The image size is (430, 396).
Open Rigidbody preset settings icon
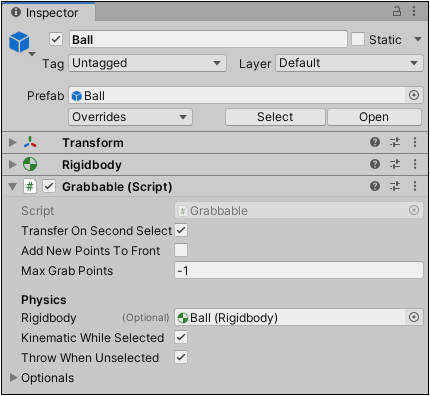(395, 164)
